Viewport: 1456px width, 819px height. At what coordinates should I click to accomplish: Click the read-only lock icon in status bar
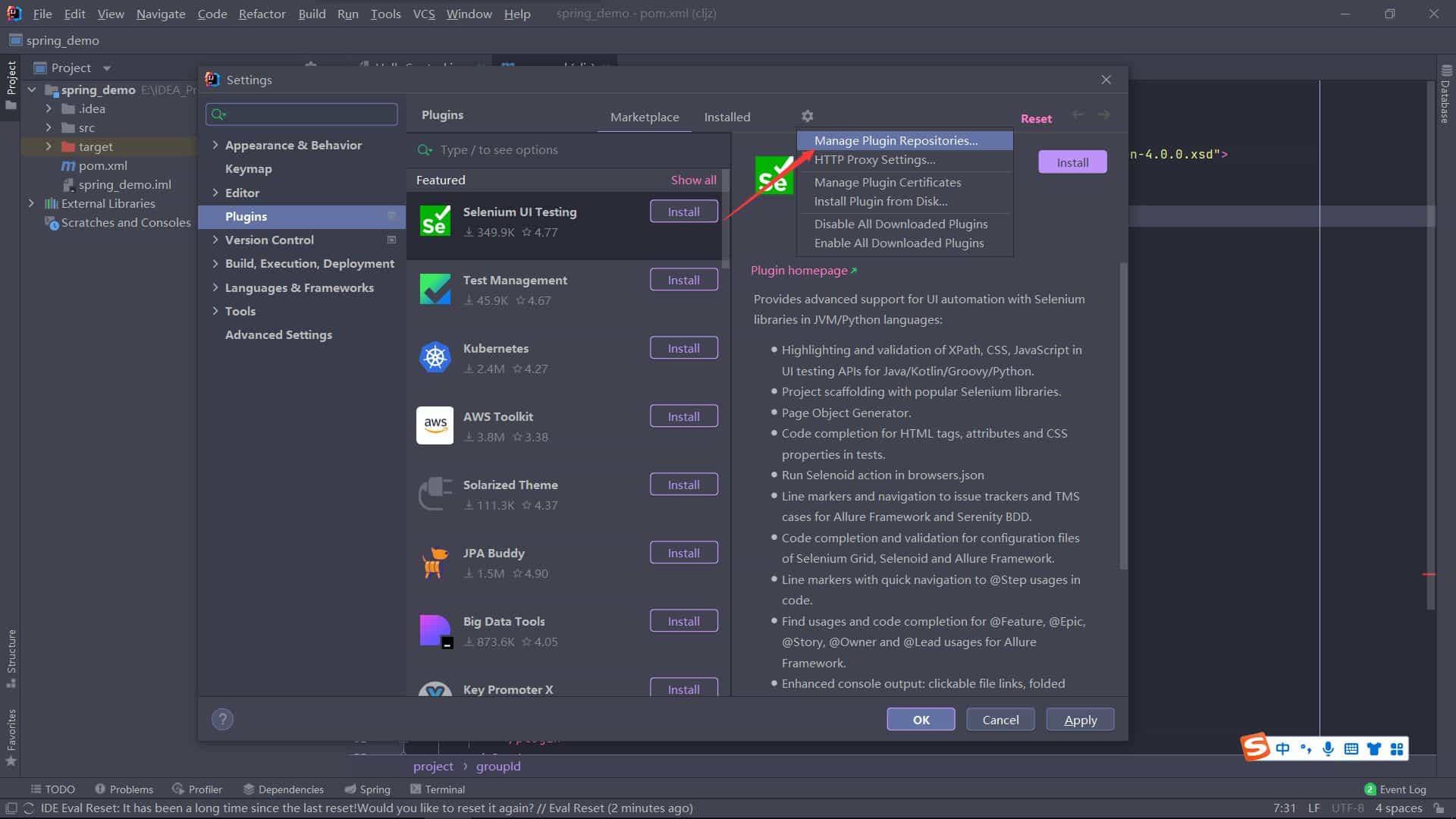point(1439,808)
